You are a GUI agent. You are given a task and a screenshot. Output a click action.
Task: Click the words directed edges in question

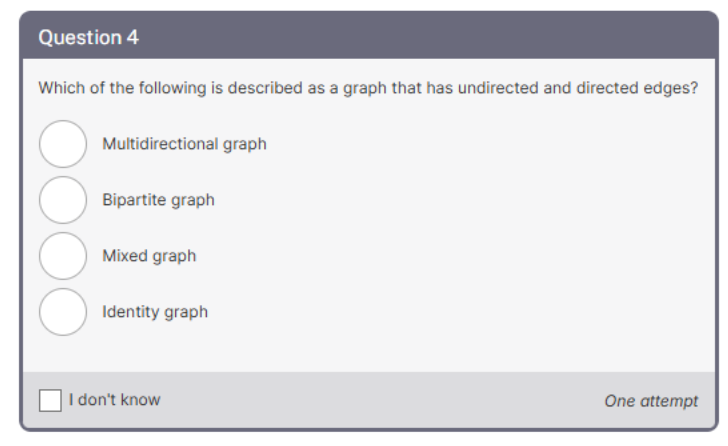(x=637, y=88)
